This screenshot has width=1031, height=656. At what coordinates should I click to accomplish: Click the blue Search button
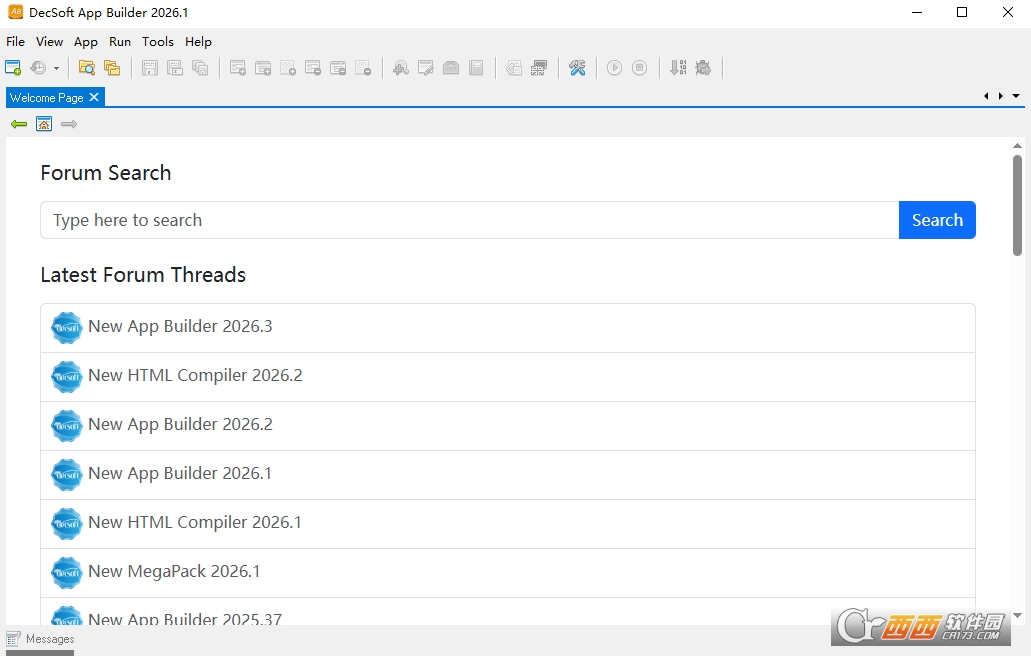[x=937, y=220]
